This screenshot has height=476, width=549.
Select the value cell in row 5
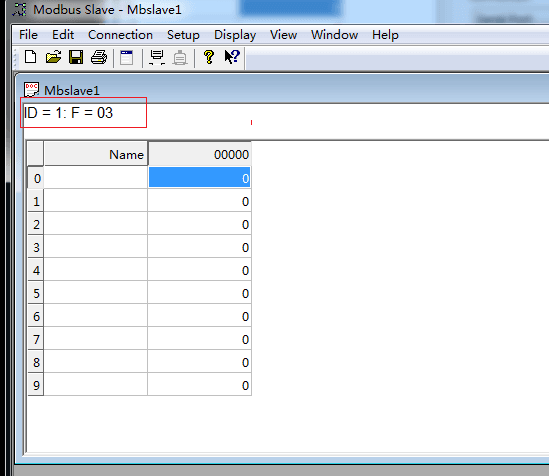pos(200,292)
